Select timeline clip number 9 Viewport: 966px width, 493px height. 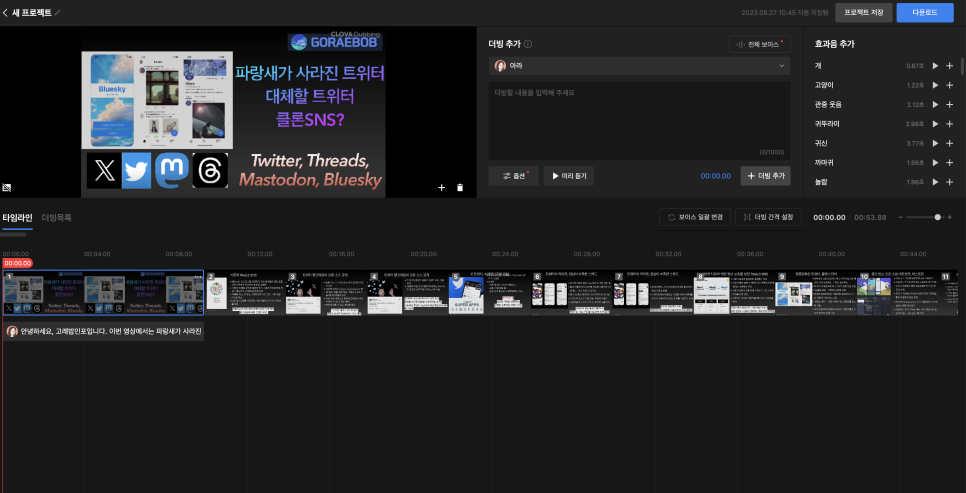pos(816,293)
